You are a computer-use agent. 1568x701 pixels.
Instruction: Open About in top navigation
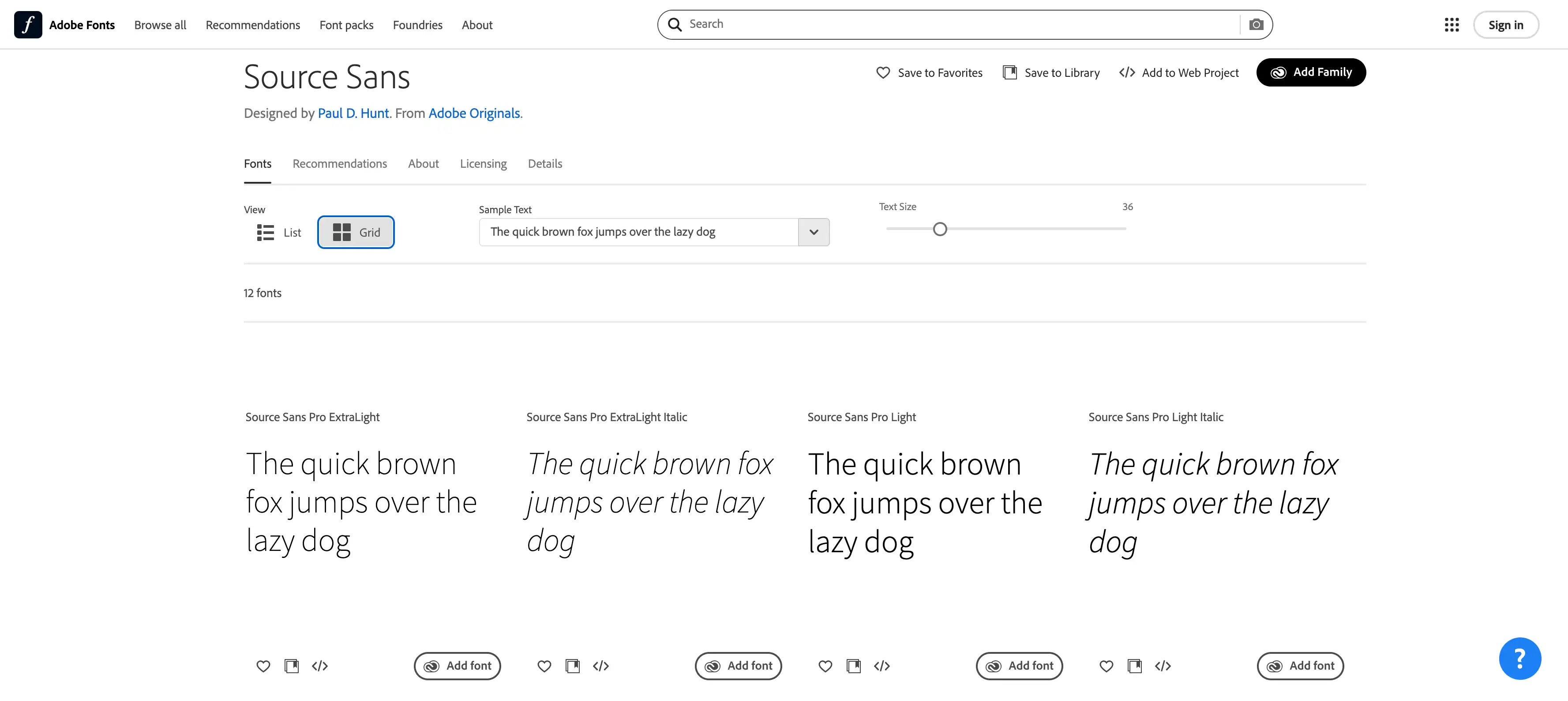point(476,25)
